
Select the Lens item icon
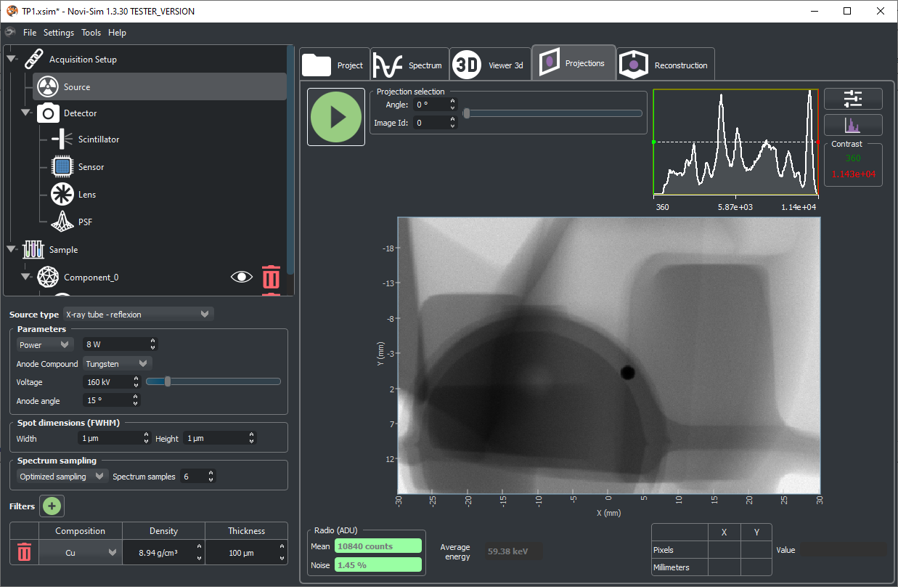62,194
